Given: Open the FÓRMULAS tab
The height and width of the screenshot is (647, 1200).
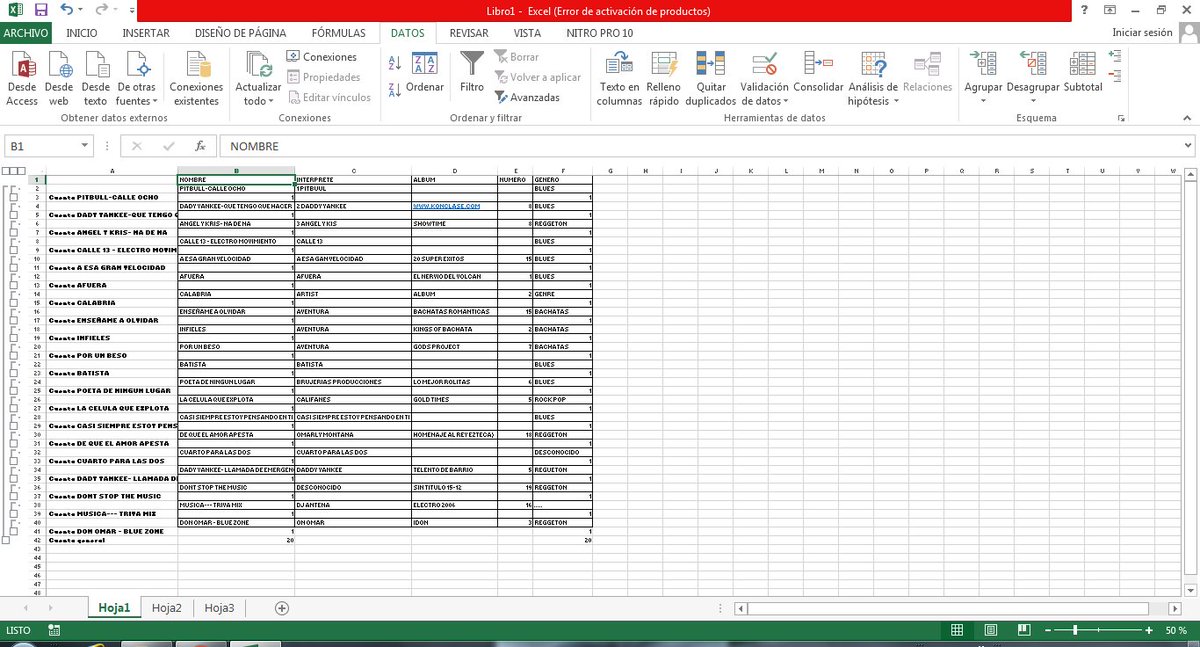Looking at the screenshot, I should (x=338, y=32).
